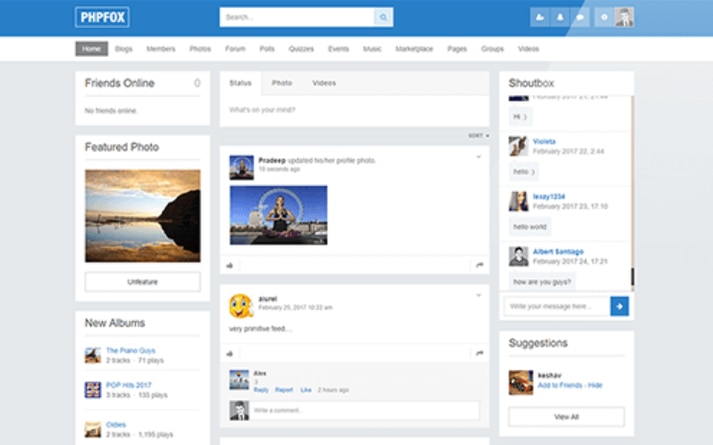The image size is (713, 445).
Task: Click the Unfeature button
Action: [142, 282]
